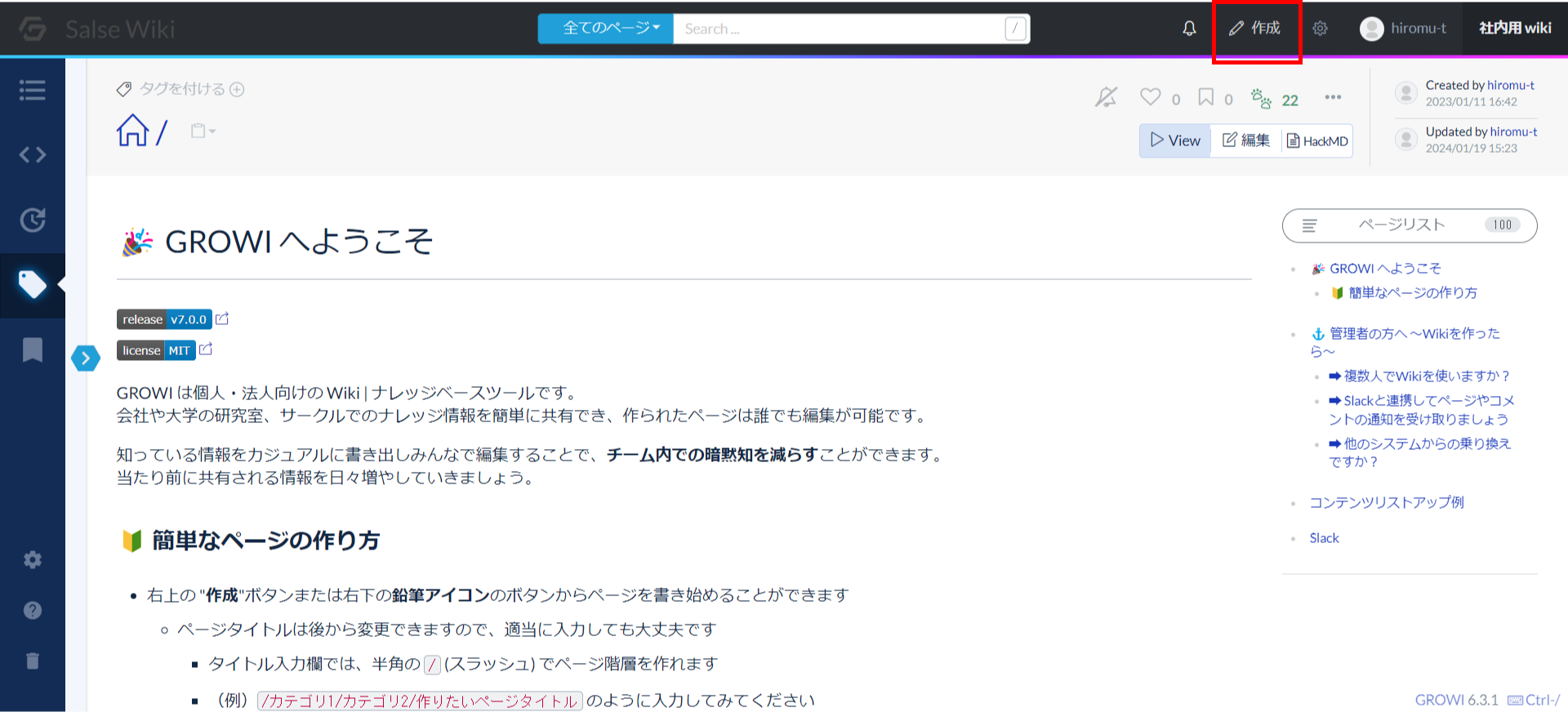Jump to 複数人でWikiを使いますか？ in contents
This screenshot has height=712, width=1568.
(x=1419, y=376)
